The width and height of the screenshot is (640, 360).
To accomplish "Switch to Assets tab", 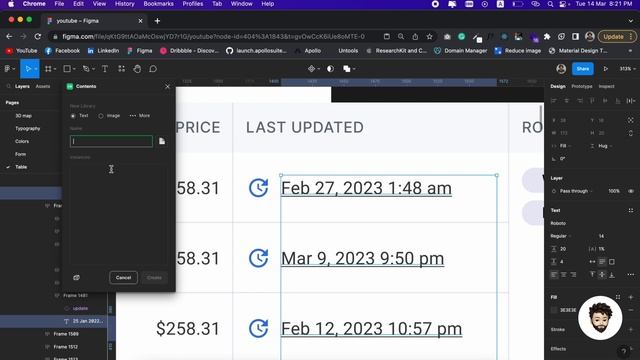I will [43, 87].
